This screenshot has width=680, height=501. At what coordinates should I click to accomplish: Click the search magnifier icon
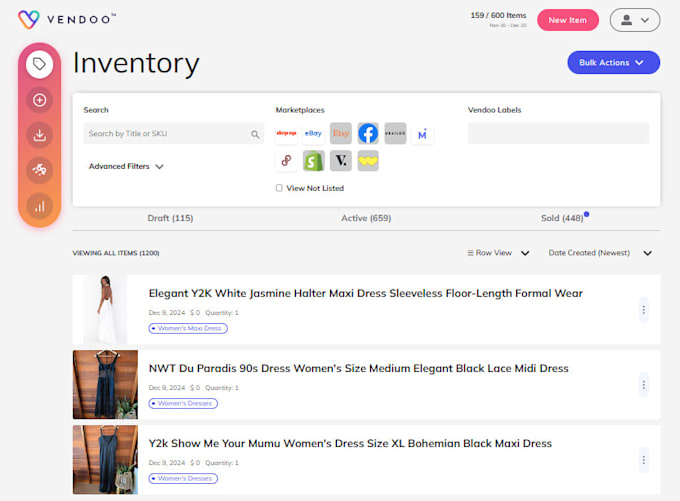[255, 134]
